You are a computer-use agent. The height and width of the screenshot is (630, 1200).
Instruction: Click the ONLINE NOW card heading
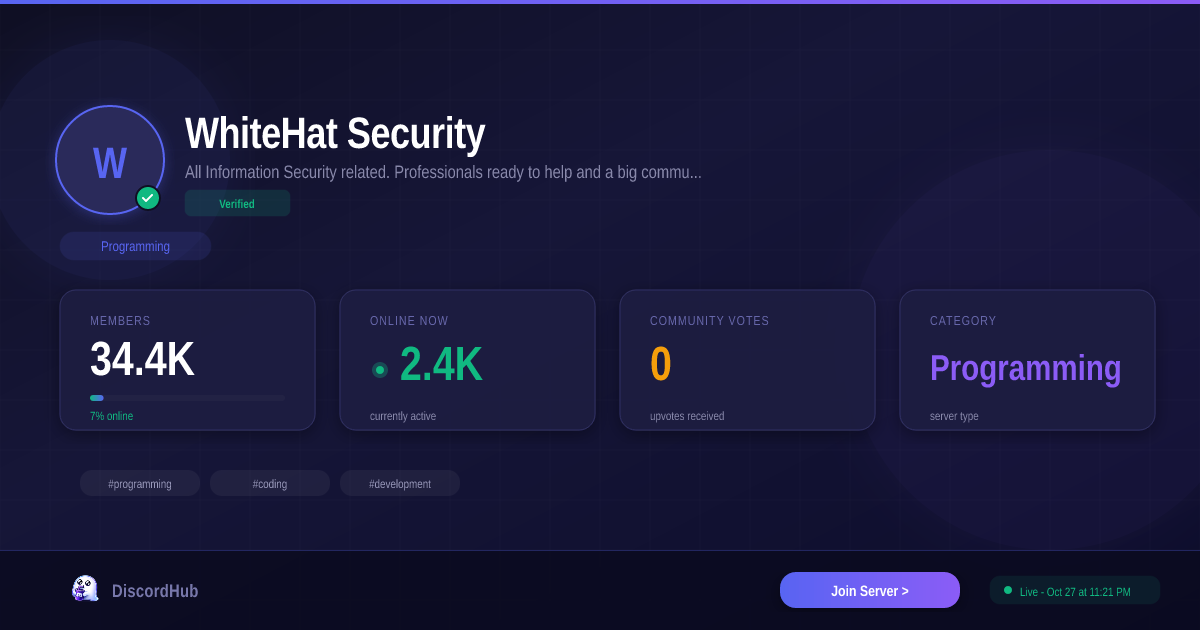pyautogui.click(x=409, y=321)
